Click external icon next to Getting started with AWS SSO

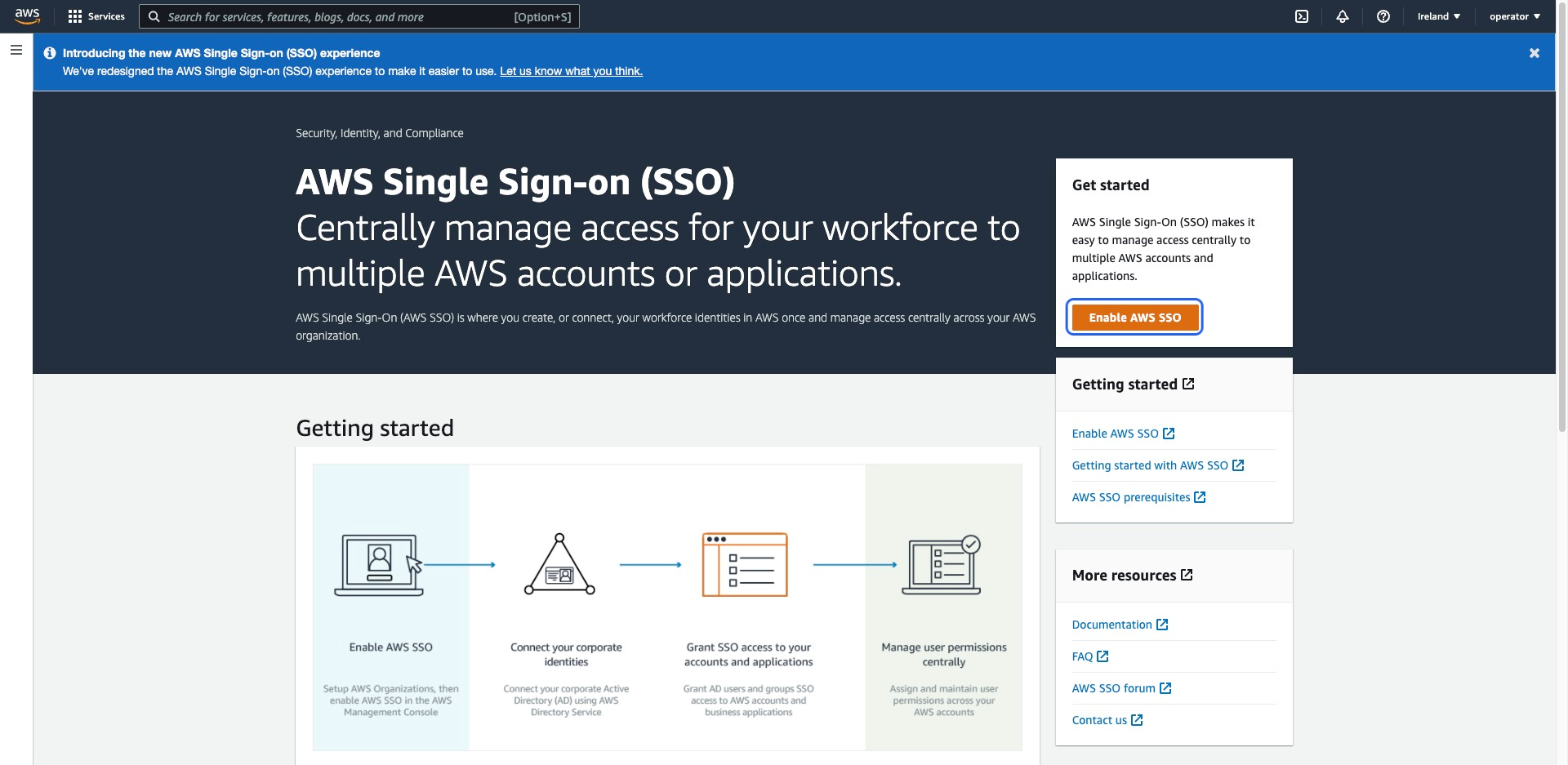pos(1238,465)
